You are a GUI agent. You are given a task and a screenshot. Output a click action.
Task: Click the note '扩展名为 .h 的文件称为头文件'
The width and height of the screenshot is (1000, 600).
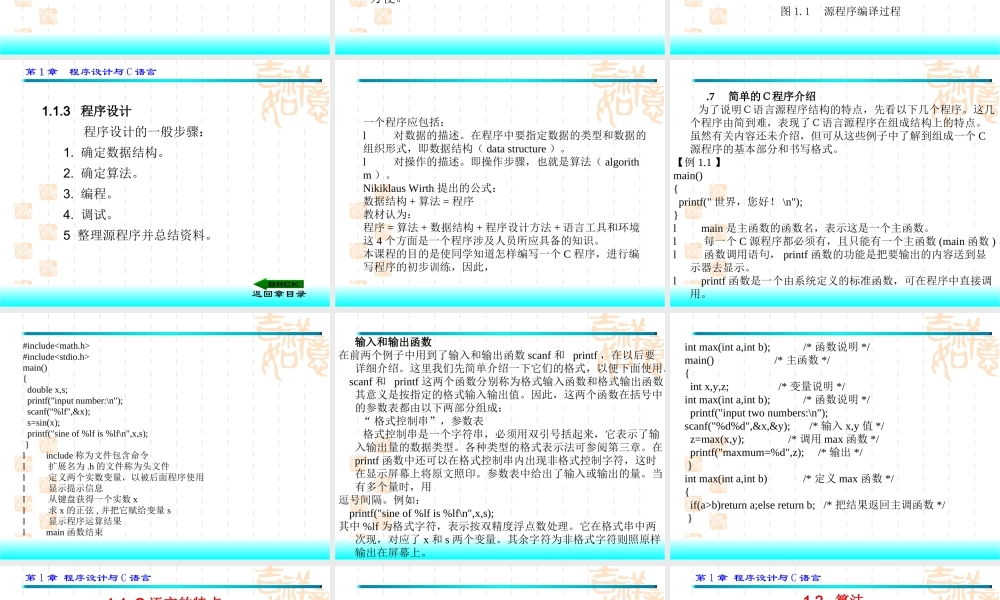coord(109,466)
